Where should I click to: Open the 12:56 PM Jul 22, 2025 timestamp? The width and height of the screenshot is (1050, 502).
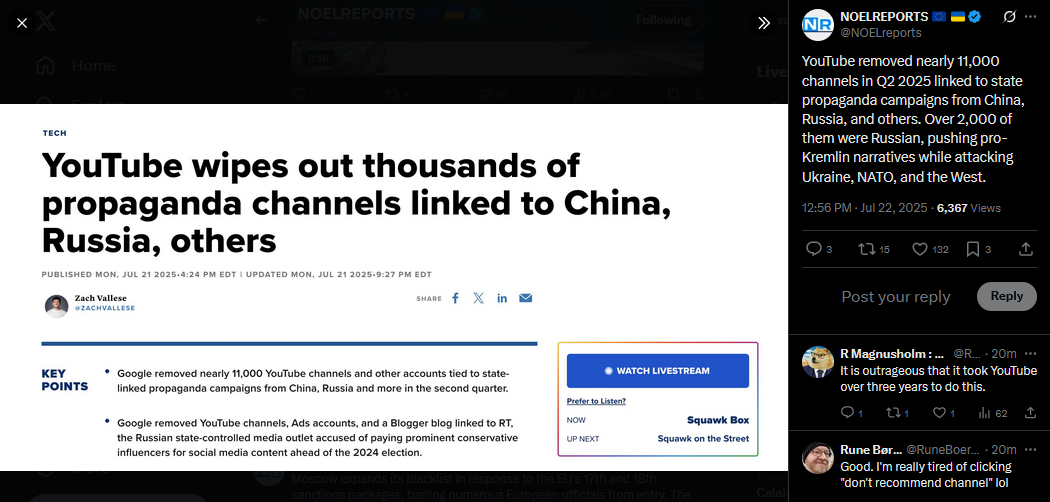pyautogui.click(x=865, y=207)
